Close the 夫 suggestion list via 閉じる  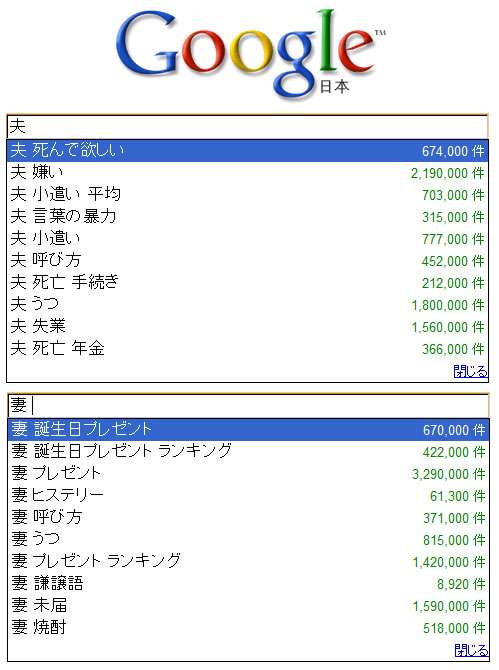coord(470,371)
